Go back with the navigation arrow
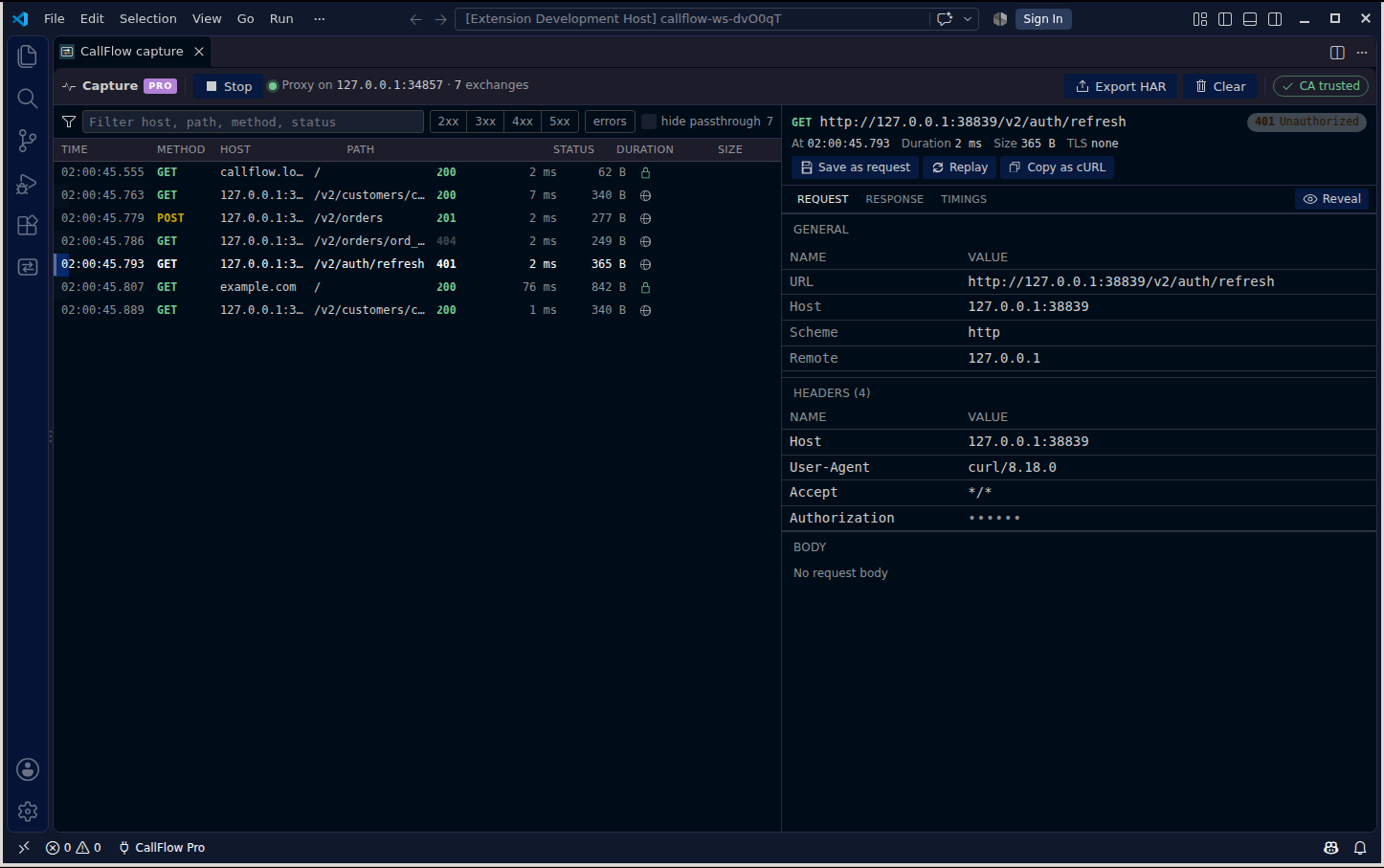 tap(415, 19)
